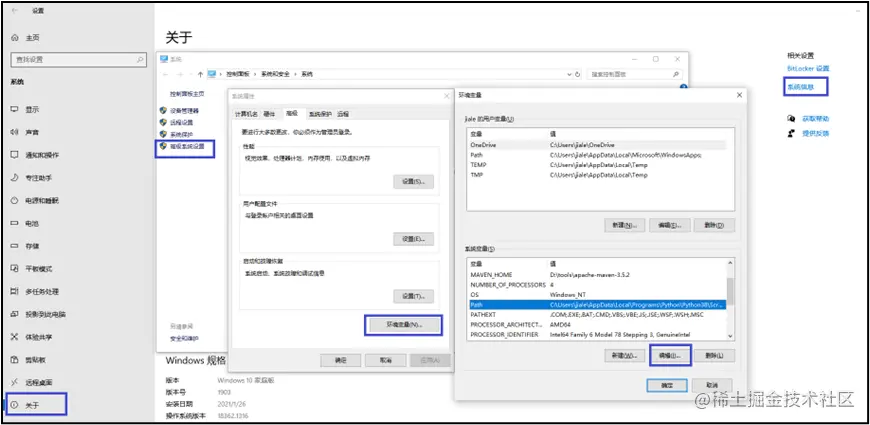The height and width of the screenshot is (425, 870).
Task: Click 编辑(E) under user variables
Action: 670,225
